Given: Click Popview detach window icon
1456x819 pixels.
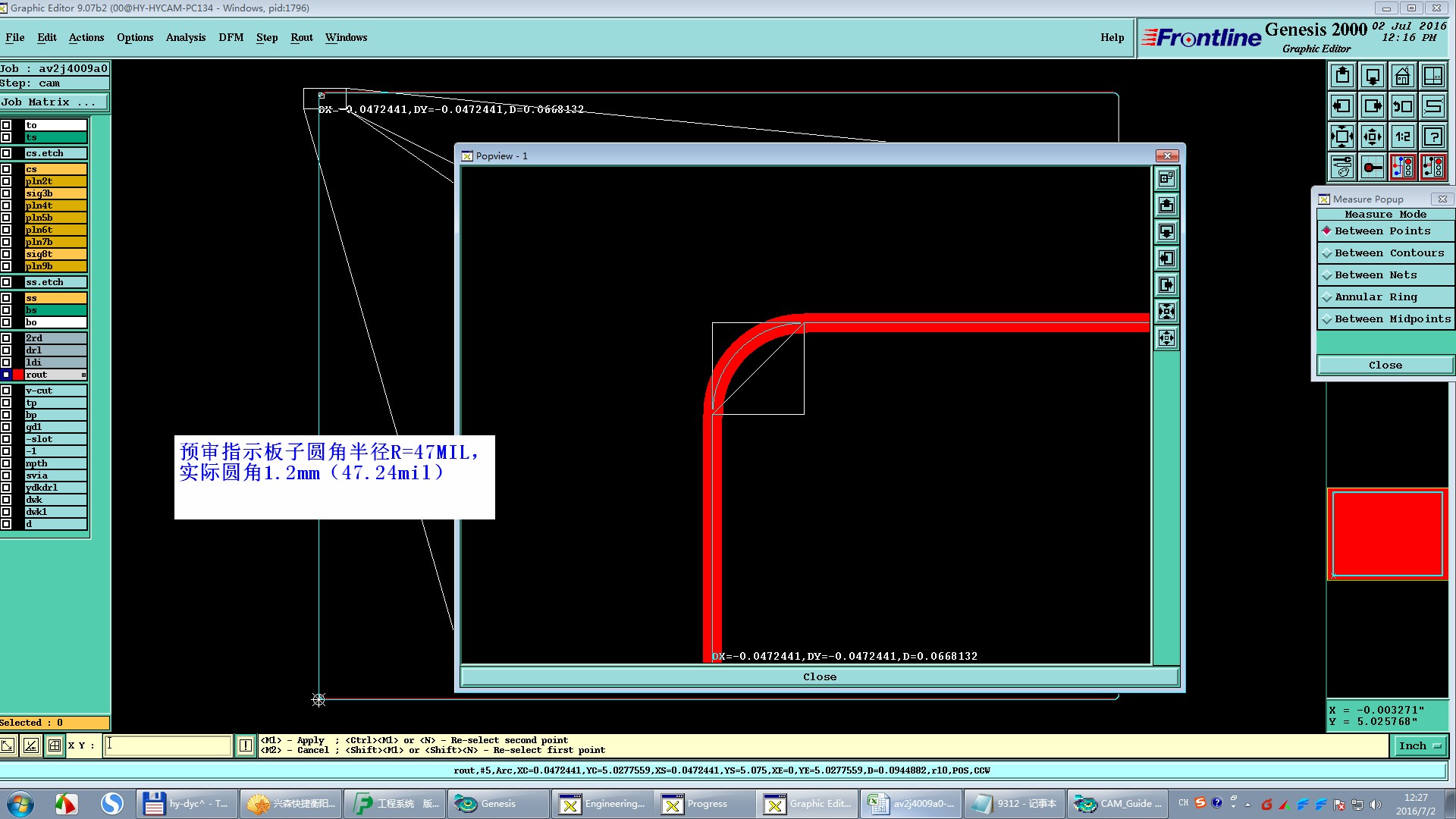Looking at the screenshot, I should 1166,179.
